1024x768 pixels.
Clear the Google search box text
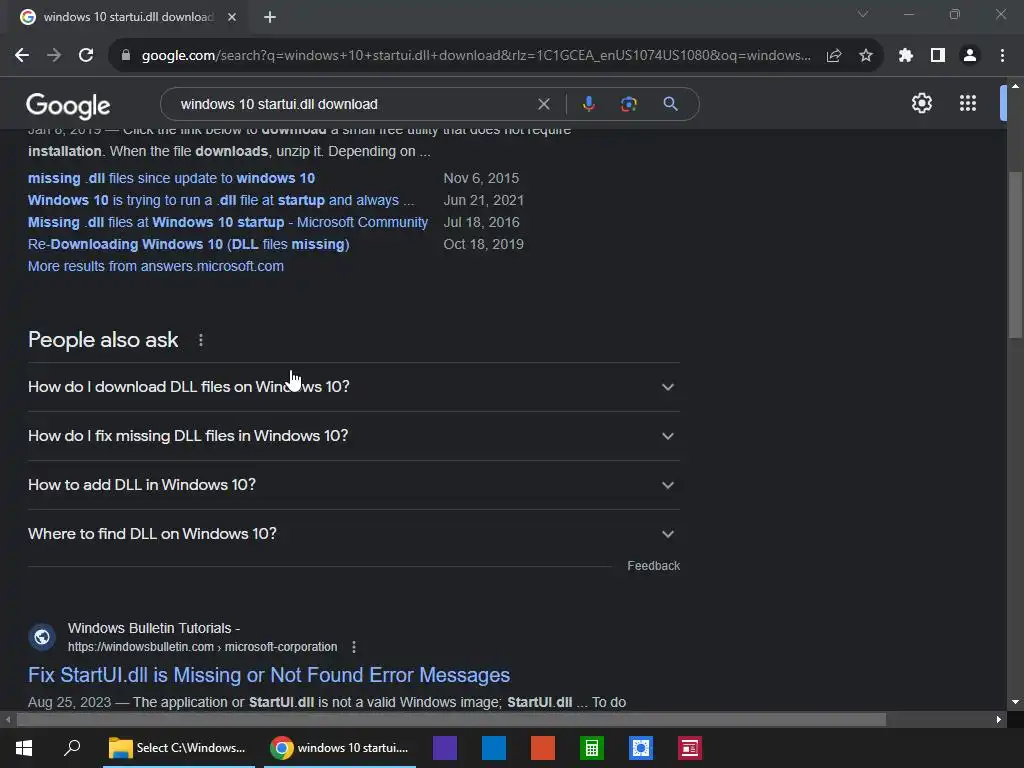pos(543,104)
